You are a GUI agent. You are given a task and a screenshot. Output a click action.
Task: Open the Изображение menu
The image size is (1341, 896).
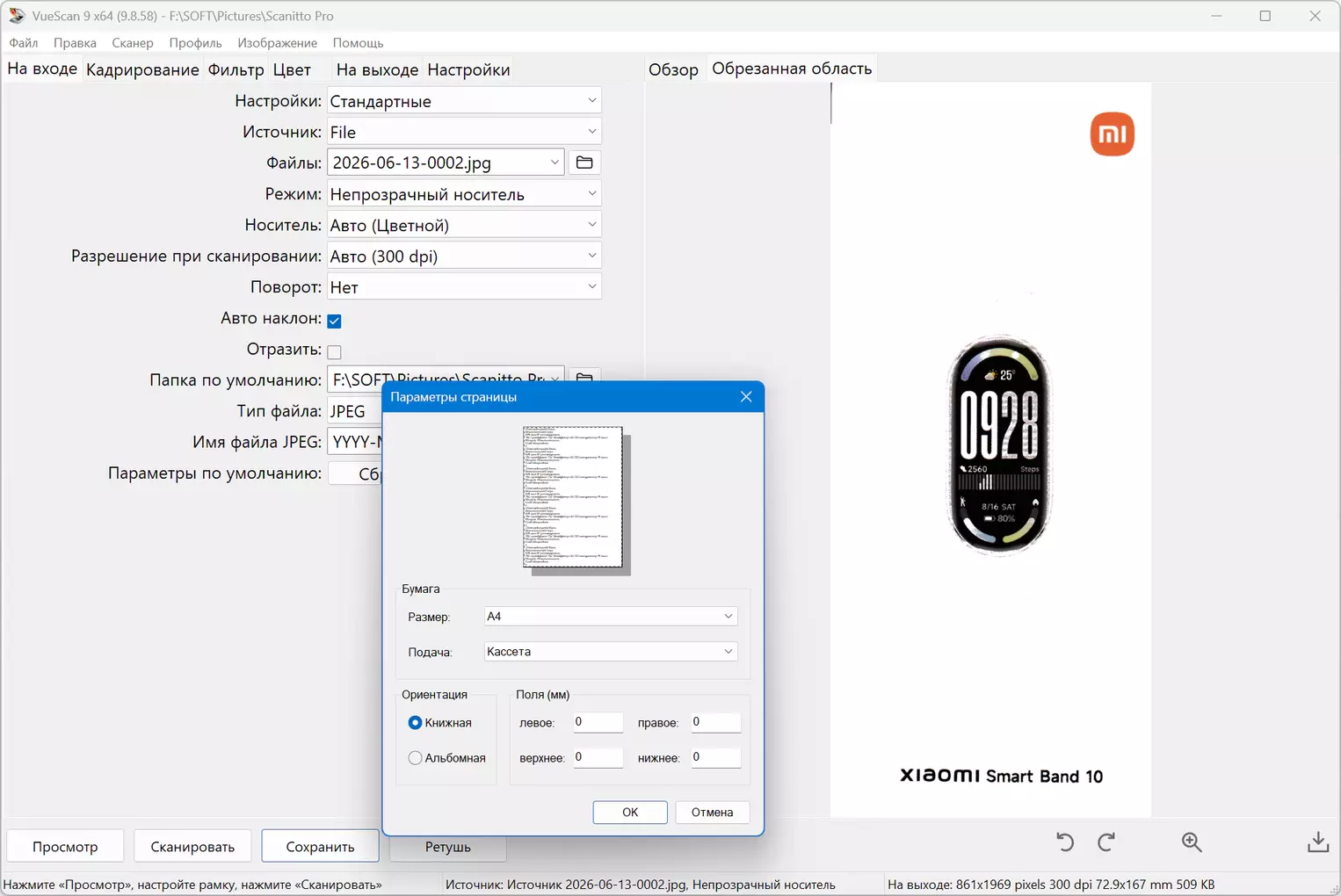[277, 43]
